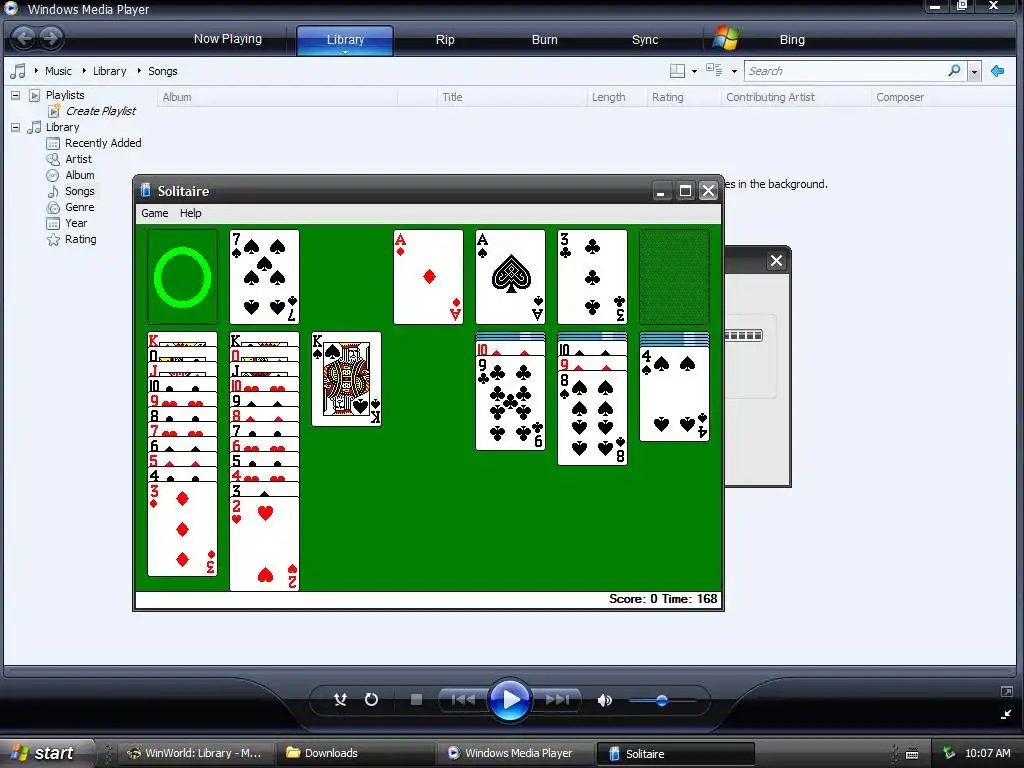The width and height of the screenshot is (1024, 768).
Task: Open the Help menu in Solitaire
Action: pyautogui.click(x=191, y=214)
